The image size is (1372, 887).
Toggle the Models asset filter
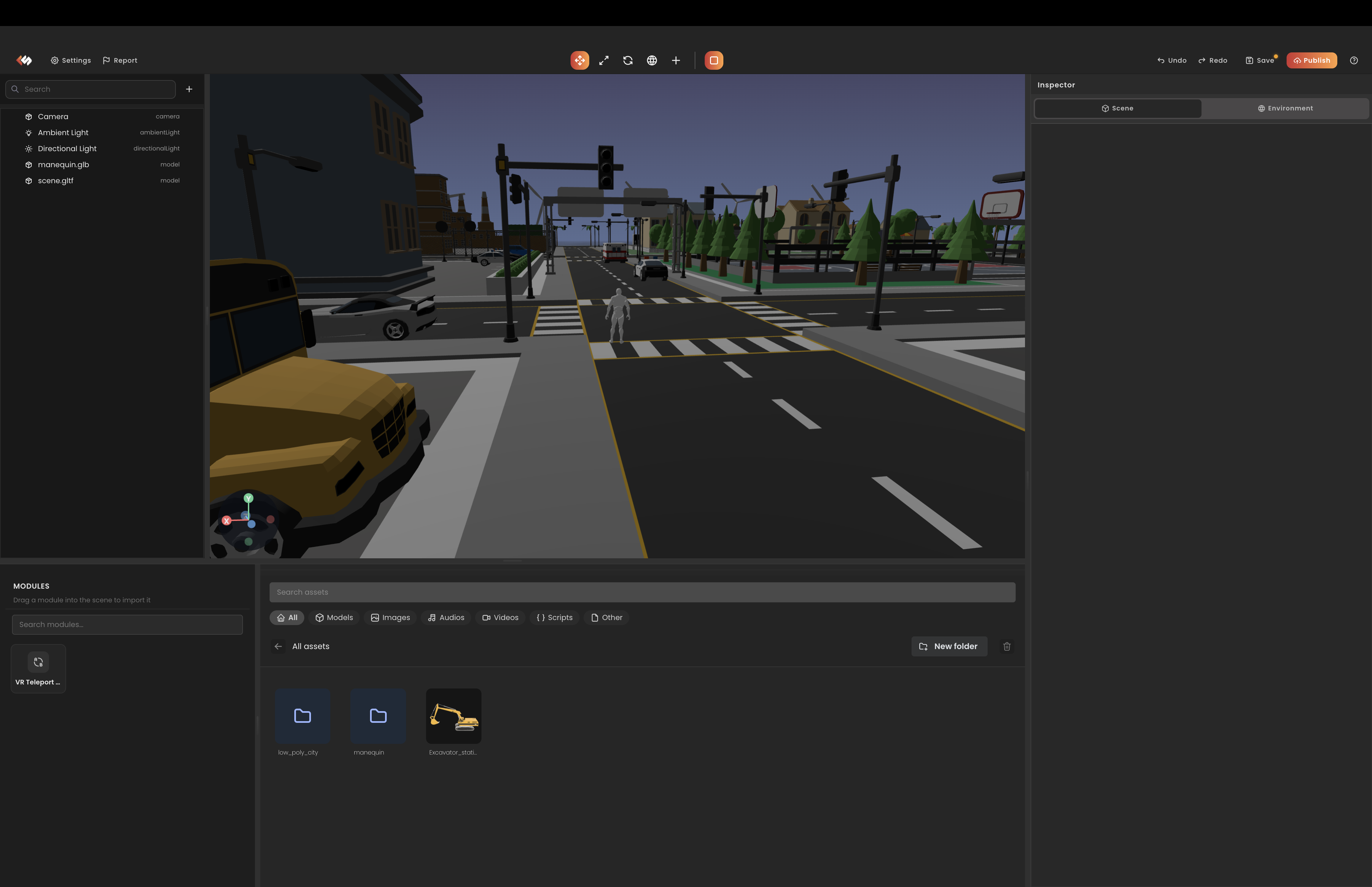[334, 617]
